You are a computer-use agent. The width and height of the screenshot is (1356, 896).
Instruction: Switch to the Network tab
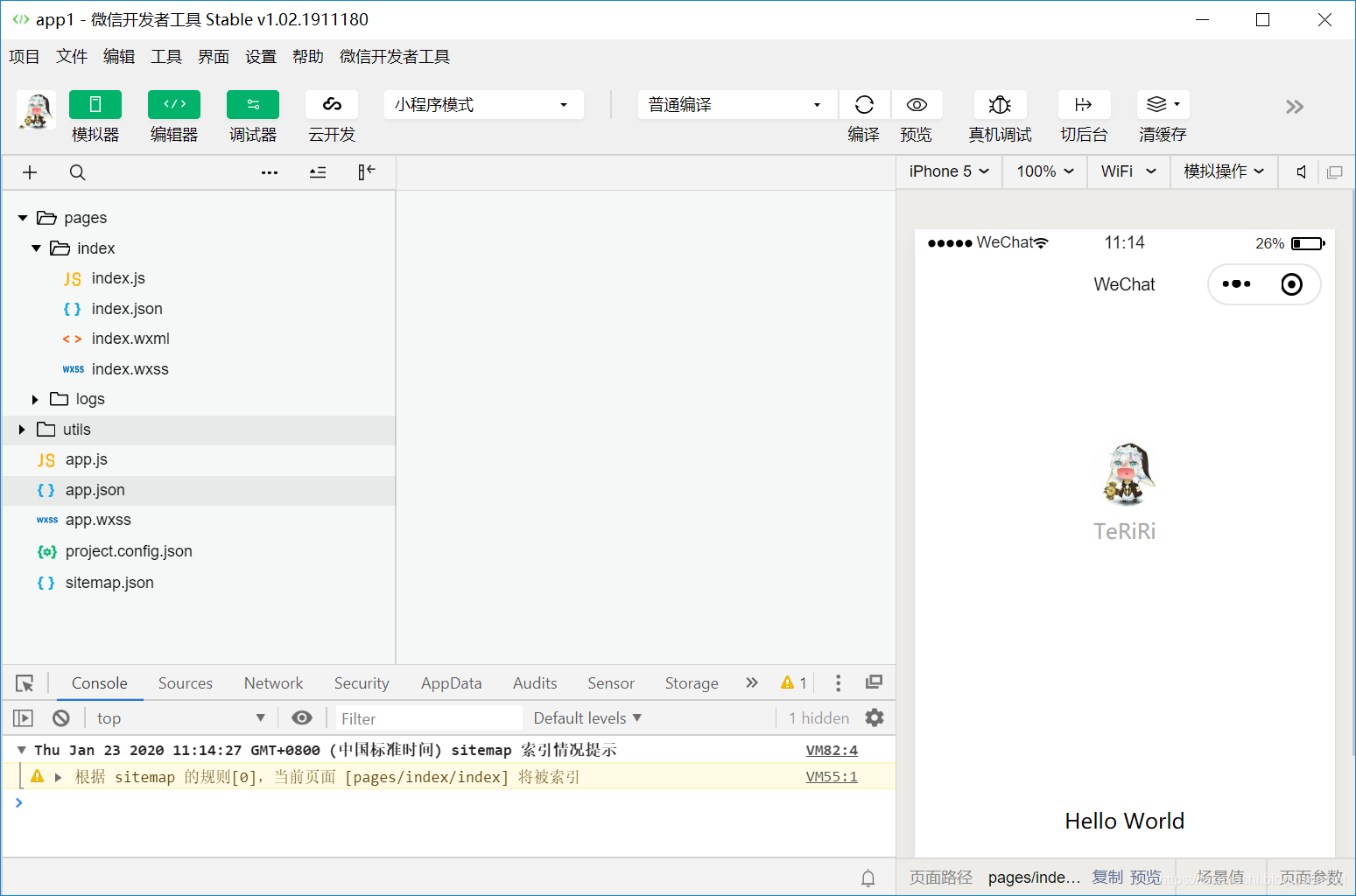273,682
